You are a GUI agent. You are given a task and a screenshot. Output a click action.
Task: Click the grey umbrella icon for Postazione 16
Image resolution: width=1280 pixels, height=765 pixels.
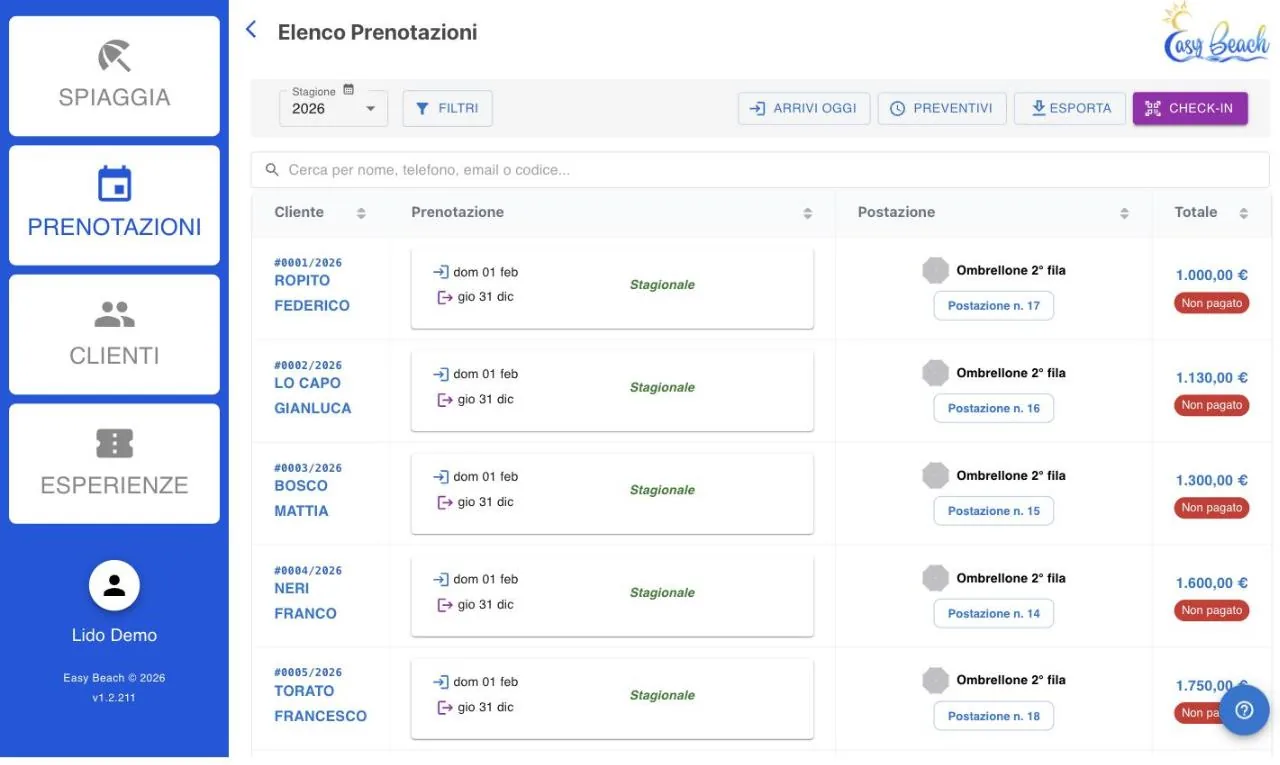pos(935,373)
